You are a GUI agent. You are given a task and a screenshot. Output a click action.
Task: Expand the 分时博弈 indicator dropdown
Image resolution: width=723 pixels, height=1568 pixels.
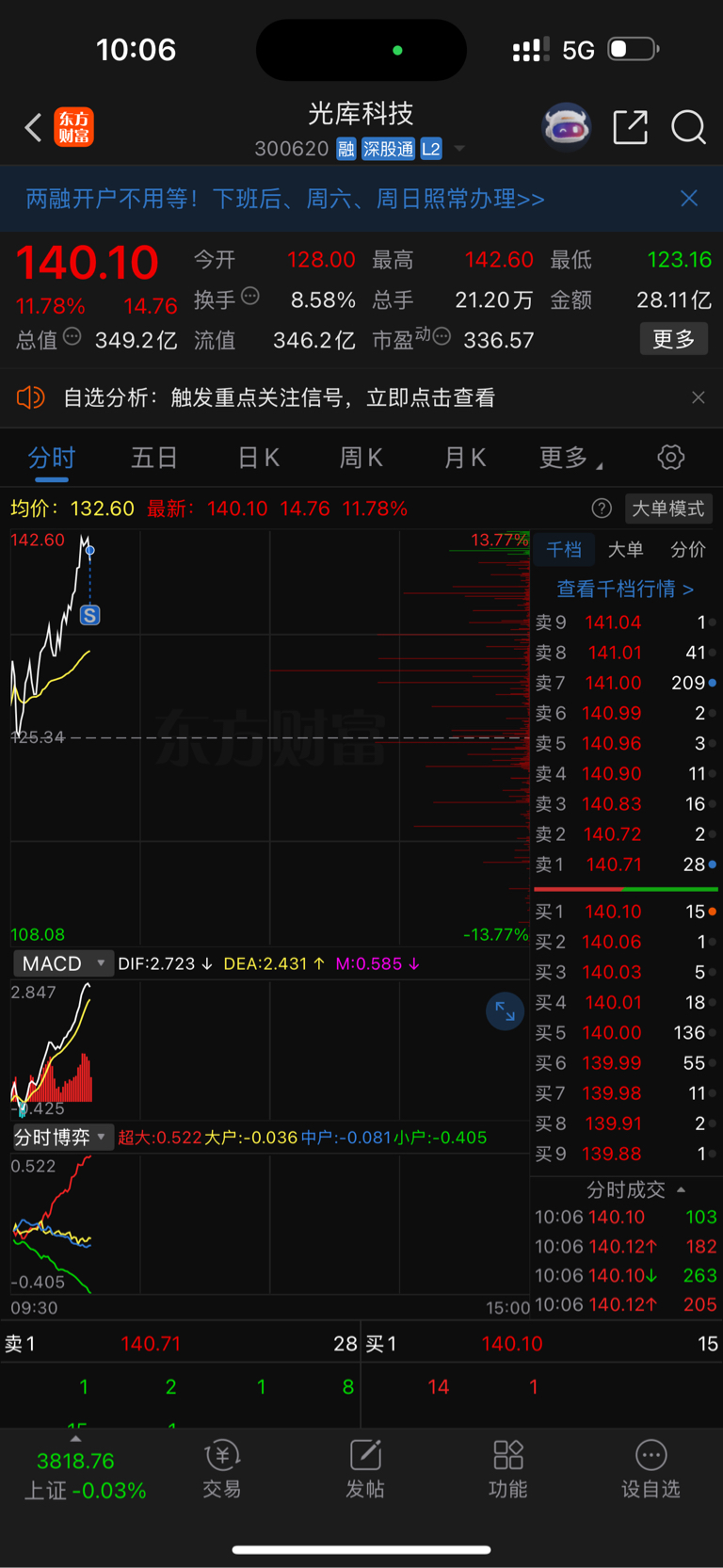pos(62,1138)
